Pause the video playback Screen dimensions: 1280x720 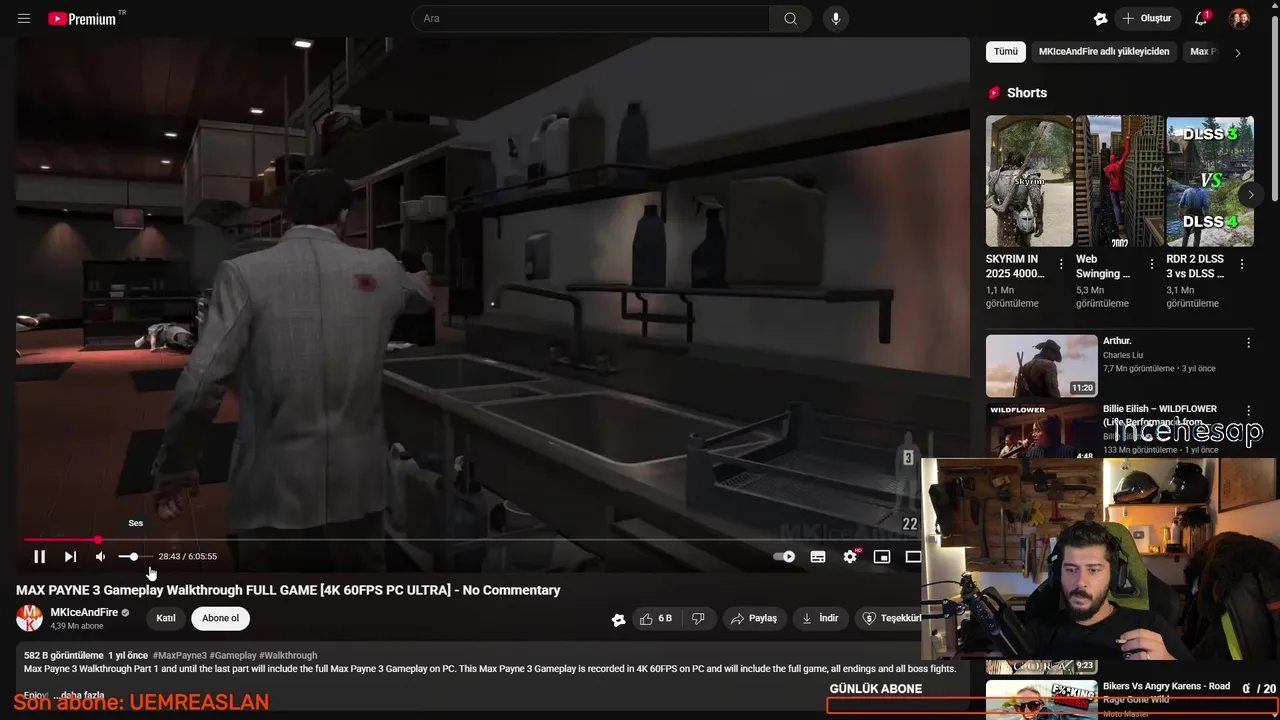tap(39, 557)
